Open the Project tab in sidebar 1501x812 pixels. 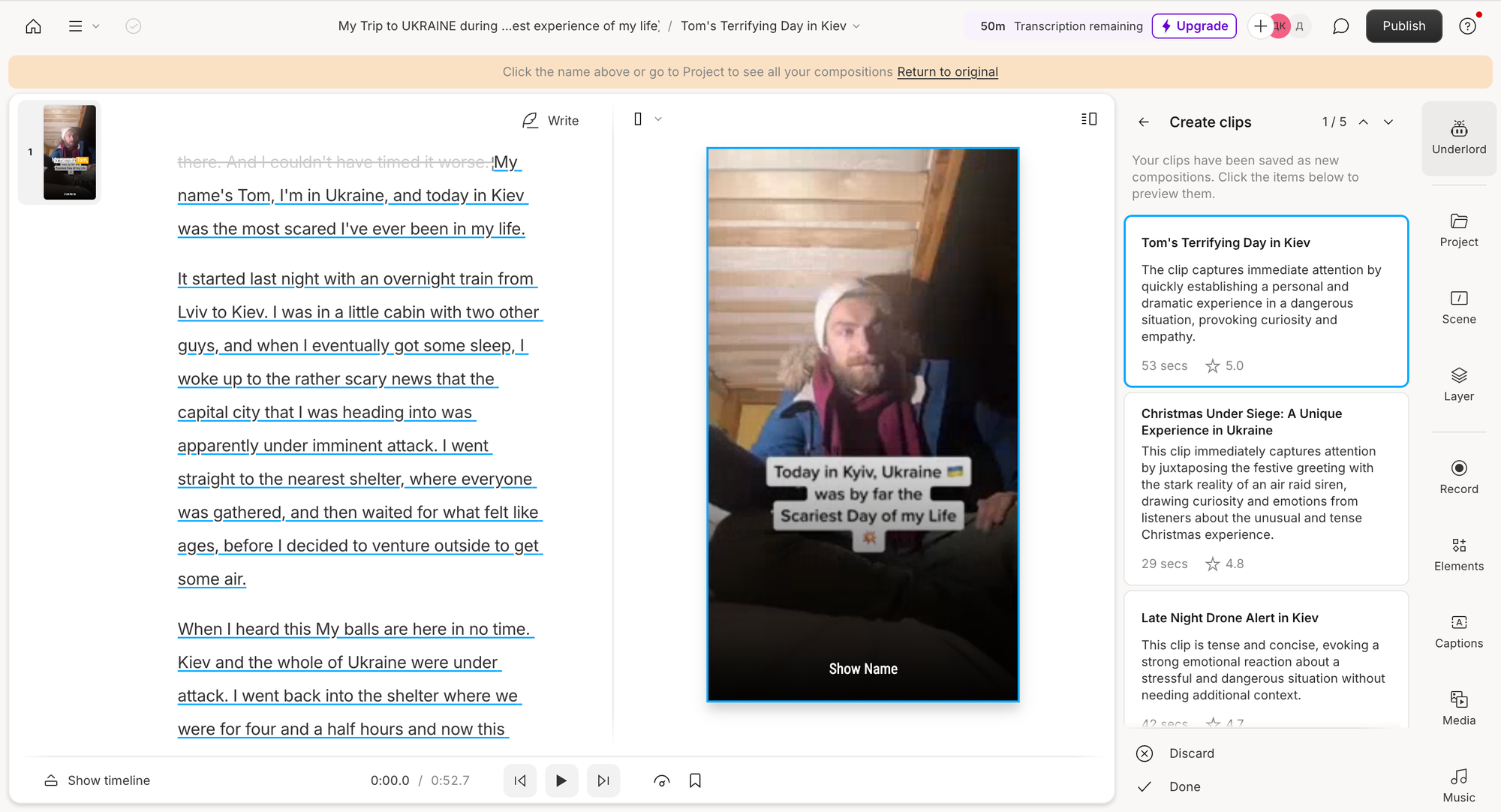[x=1458, y=230]
